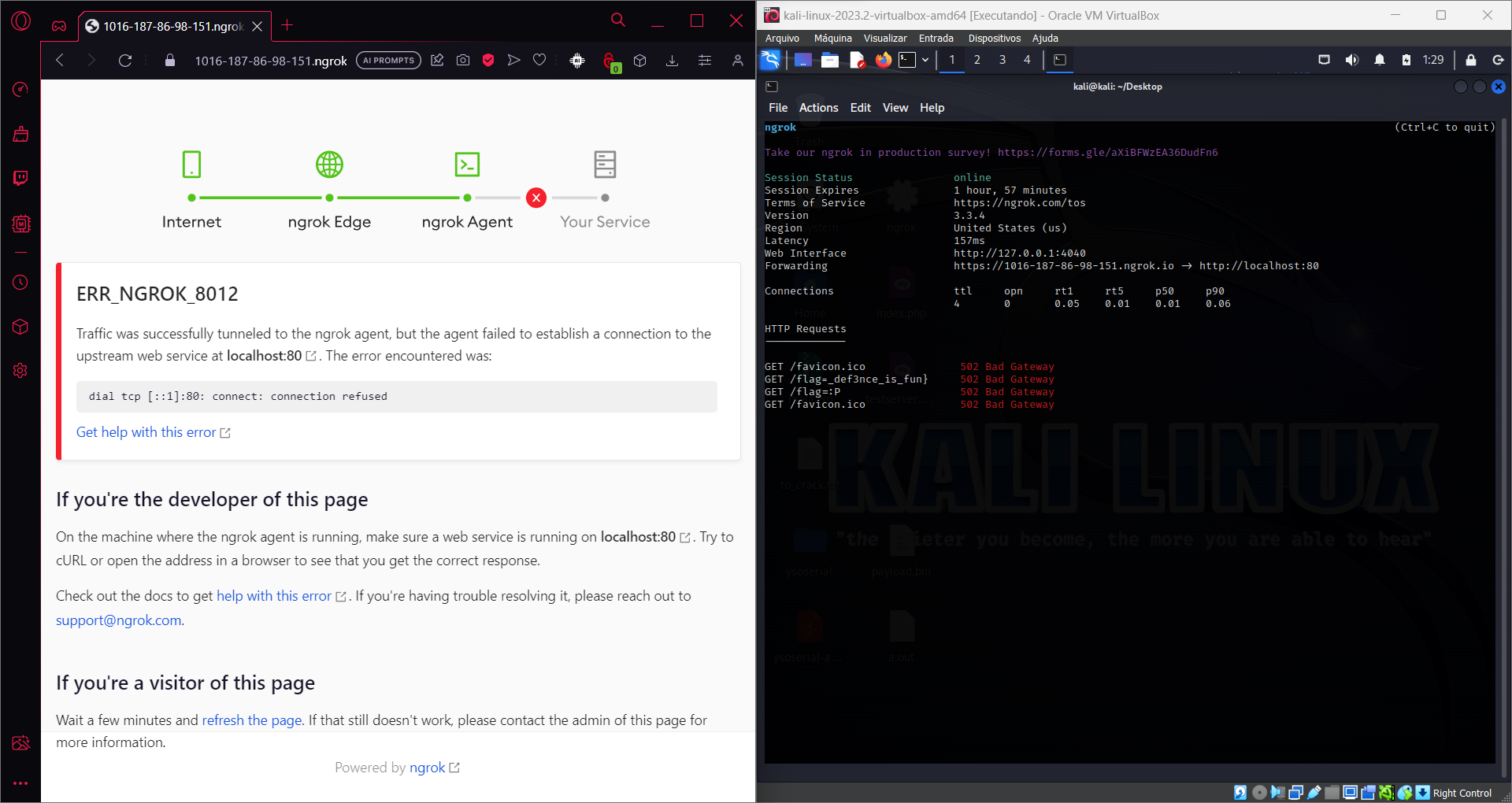Open browser downloads panel
Viewport: 1512px width, 803px height.
(x=672, y=61)
